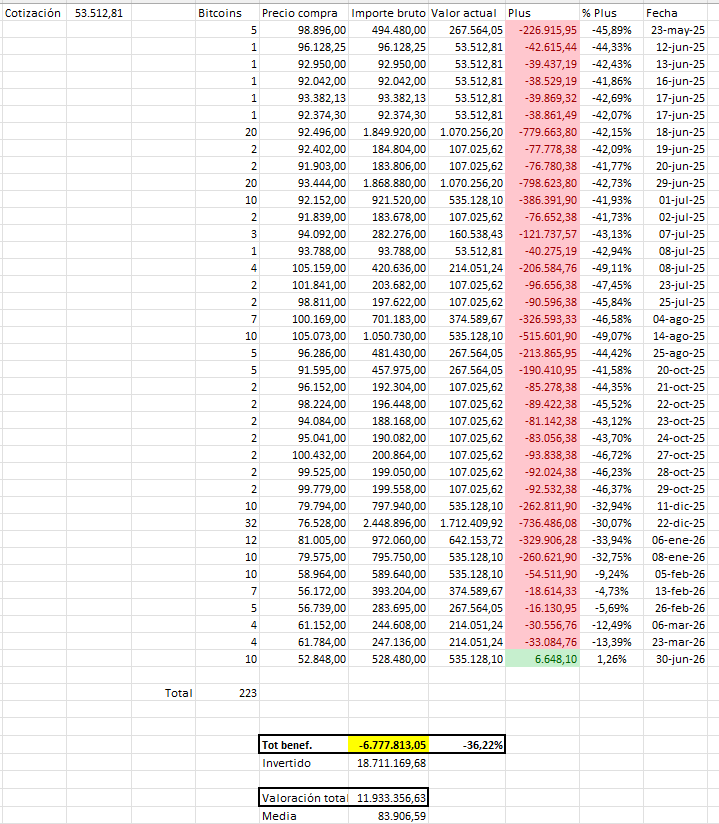Image resolution: width=719 pixels, height=824 pixels.
Task: Click the Importe bruto header cell
Action: click(388, 13)
